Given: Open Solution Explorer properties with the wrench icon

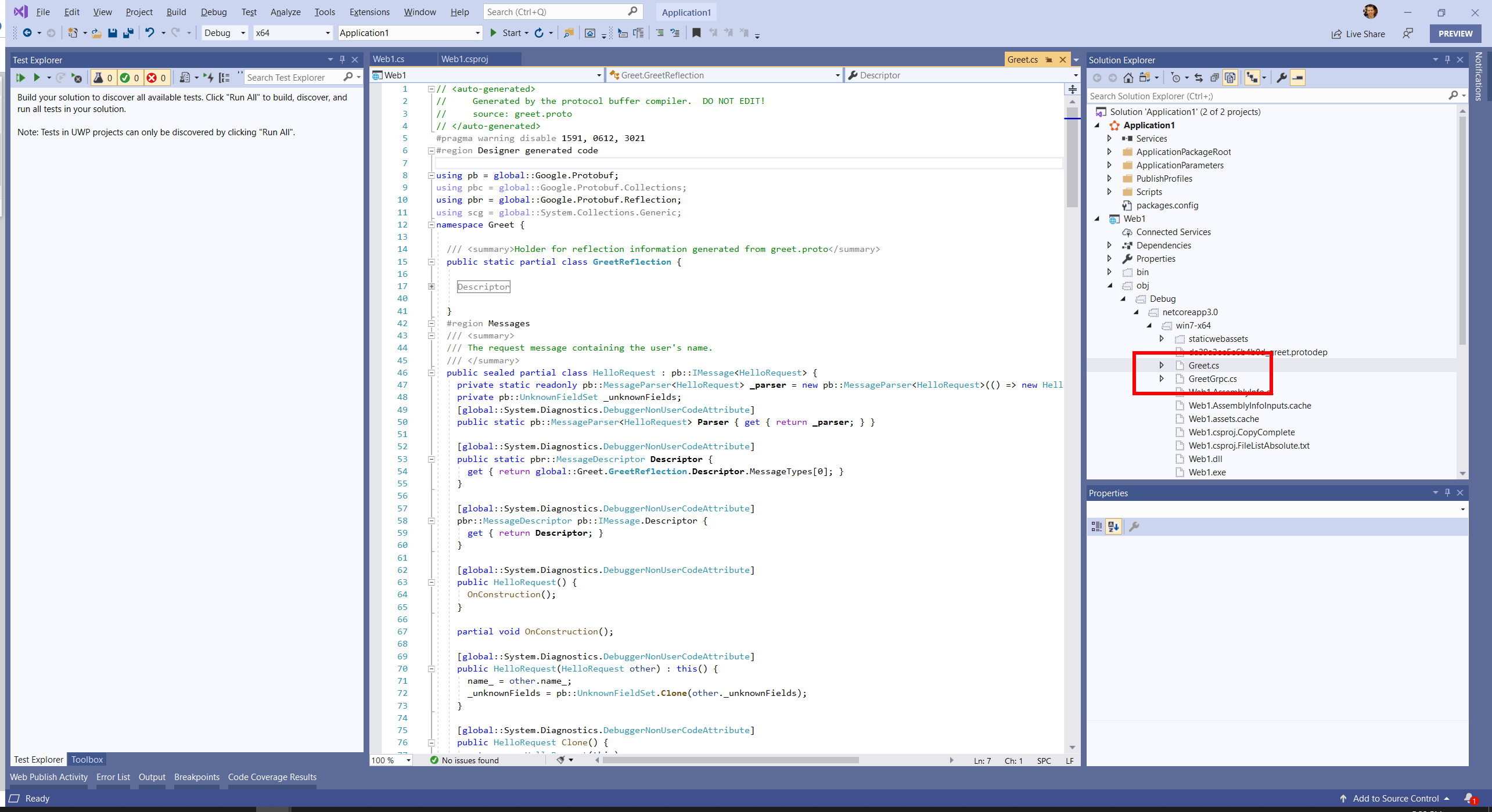Looking at the screenshot, I should [x=1282, y=77].
